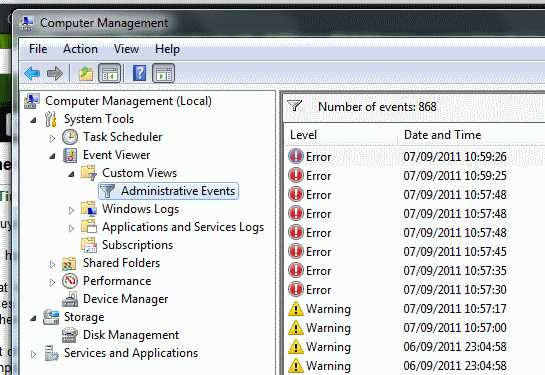Click the System Tools wrench icon
Image resolution: width=545 pixels, height=375 pixels.
point(51,119)
